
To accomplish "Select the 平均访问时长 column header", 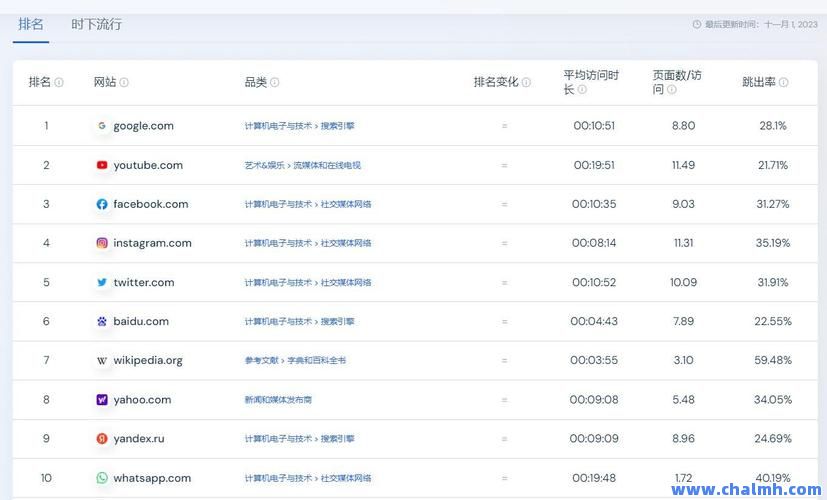I will (591, 82).
